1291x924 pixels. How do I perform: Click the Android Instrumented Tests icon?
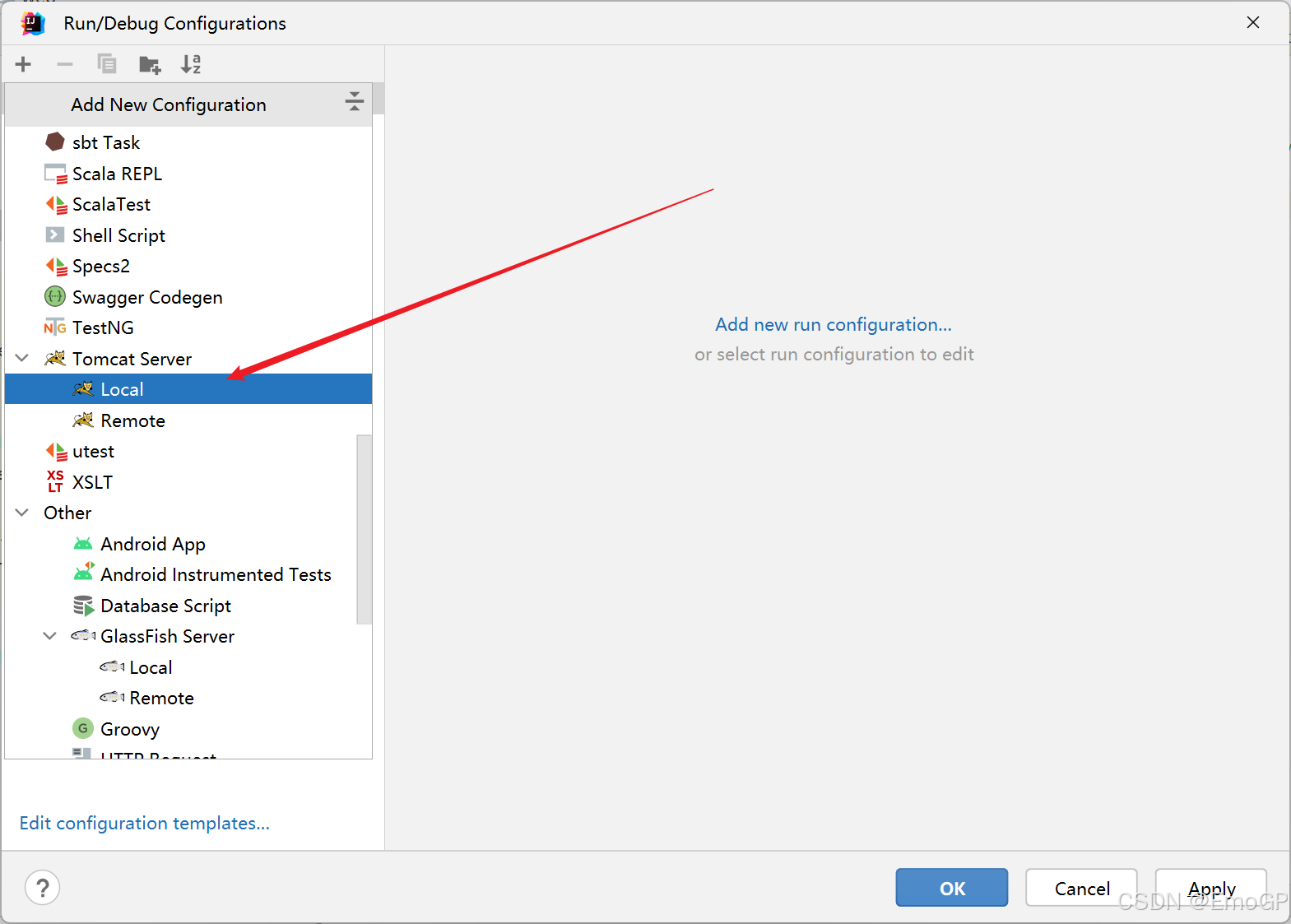pos(83,573)
